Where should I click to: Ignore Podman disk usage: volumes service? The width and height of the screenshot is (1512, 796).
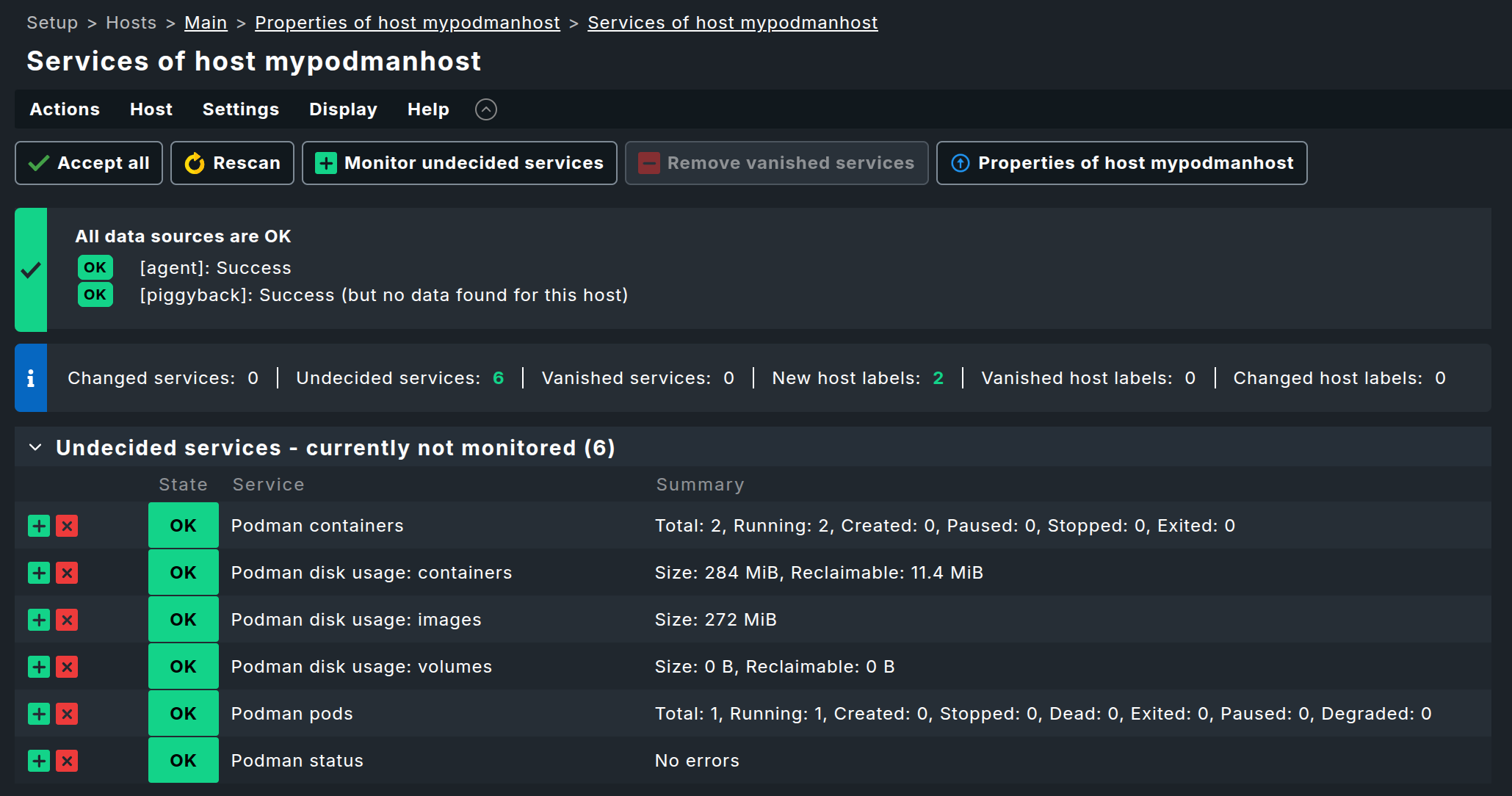click(67, 667)
